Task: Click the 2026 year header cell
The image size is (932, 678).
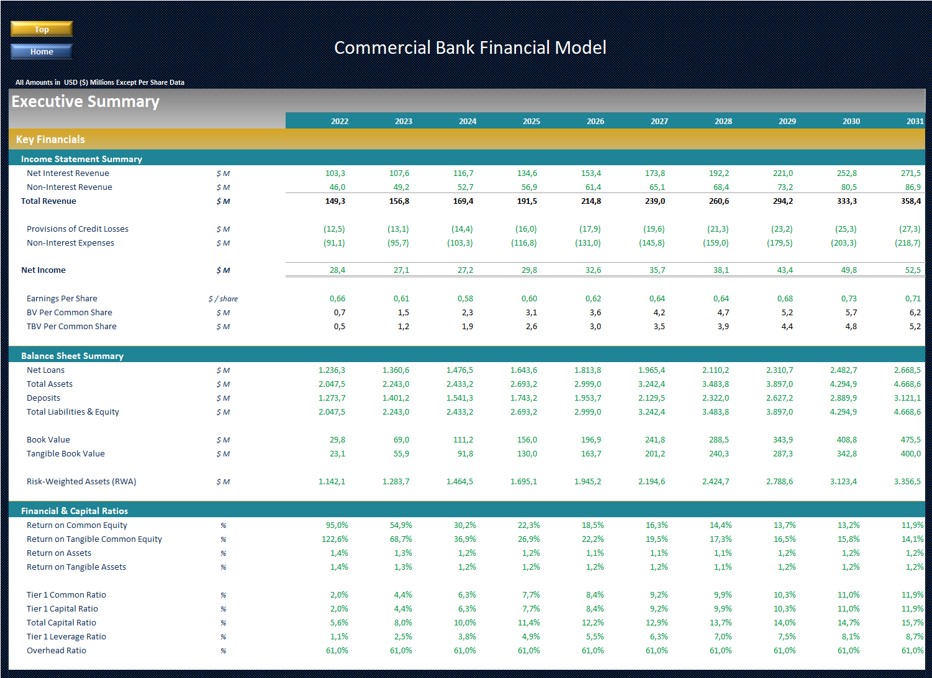Action: [x=595, y=120]
